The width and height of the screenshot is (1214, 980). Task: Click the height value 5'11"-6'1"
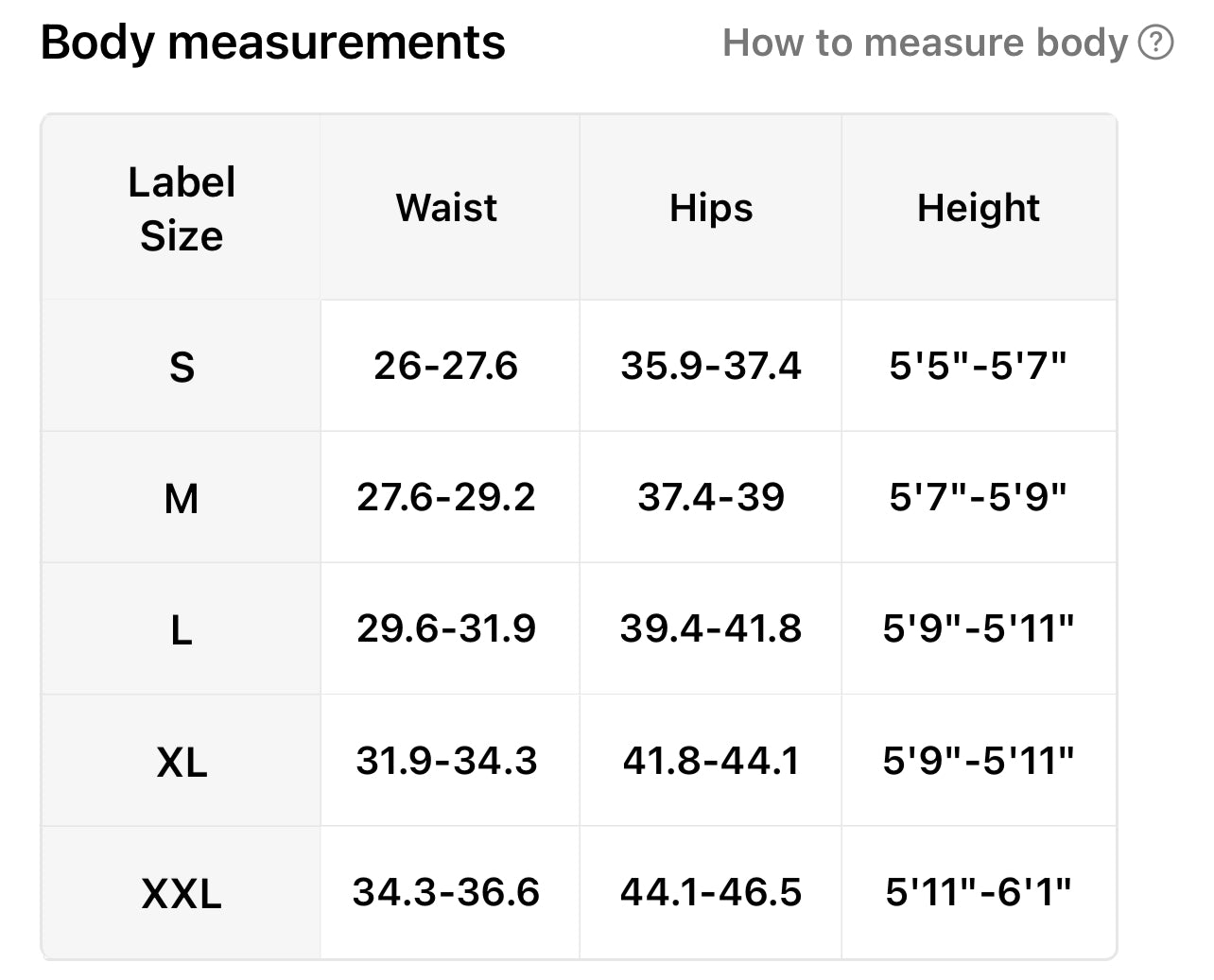[x=979, y=892]
